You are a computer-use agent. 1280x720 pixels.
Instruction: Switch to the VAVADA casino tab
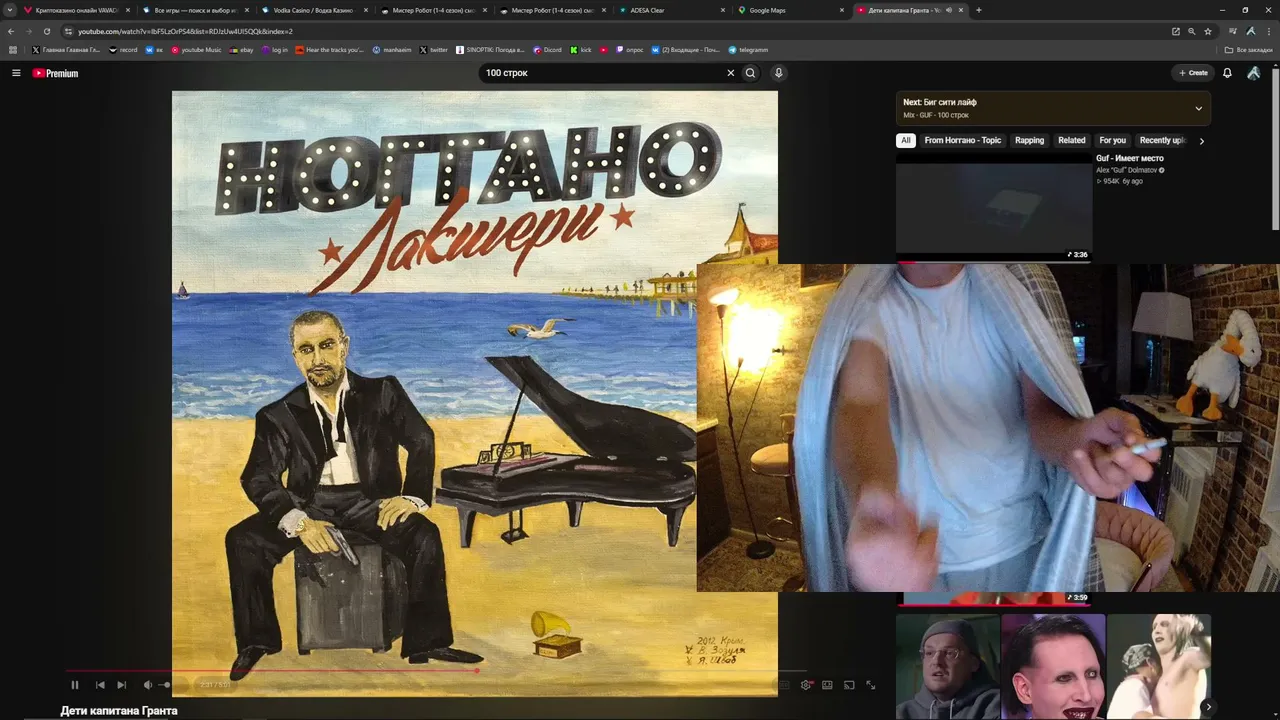(x=77, y=10)
